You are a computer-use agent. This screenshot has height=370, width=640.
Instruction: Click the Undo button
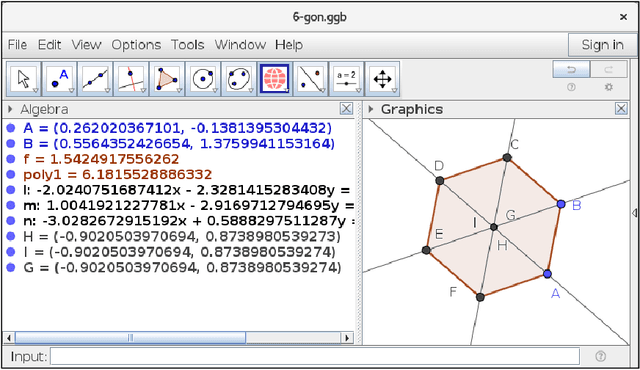571,69
